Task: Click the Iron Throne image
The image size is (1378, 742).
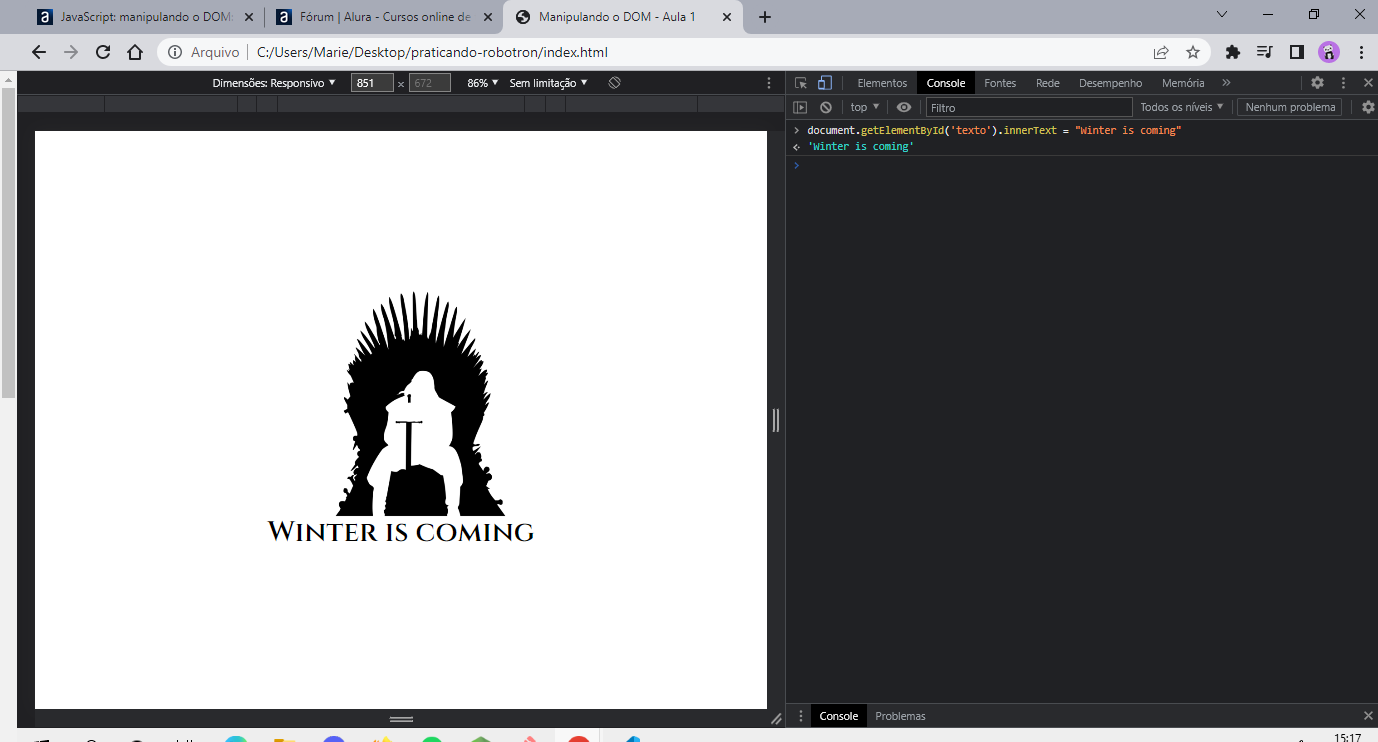Action: (420, 404)
